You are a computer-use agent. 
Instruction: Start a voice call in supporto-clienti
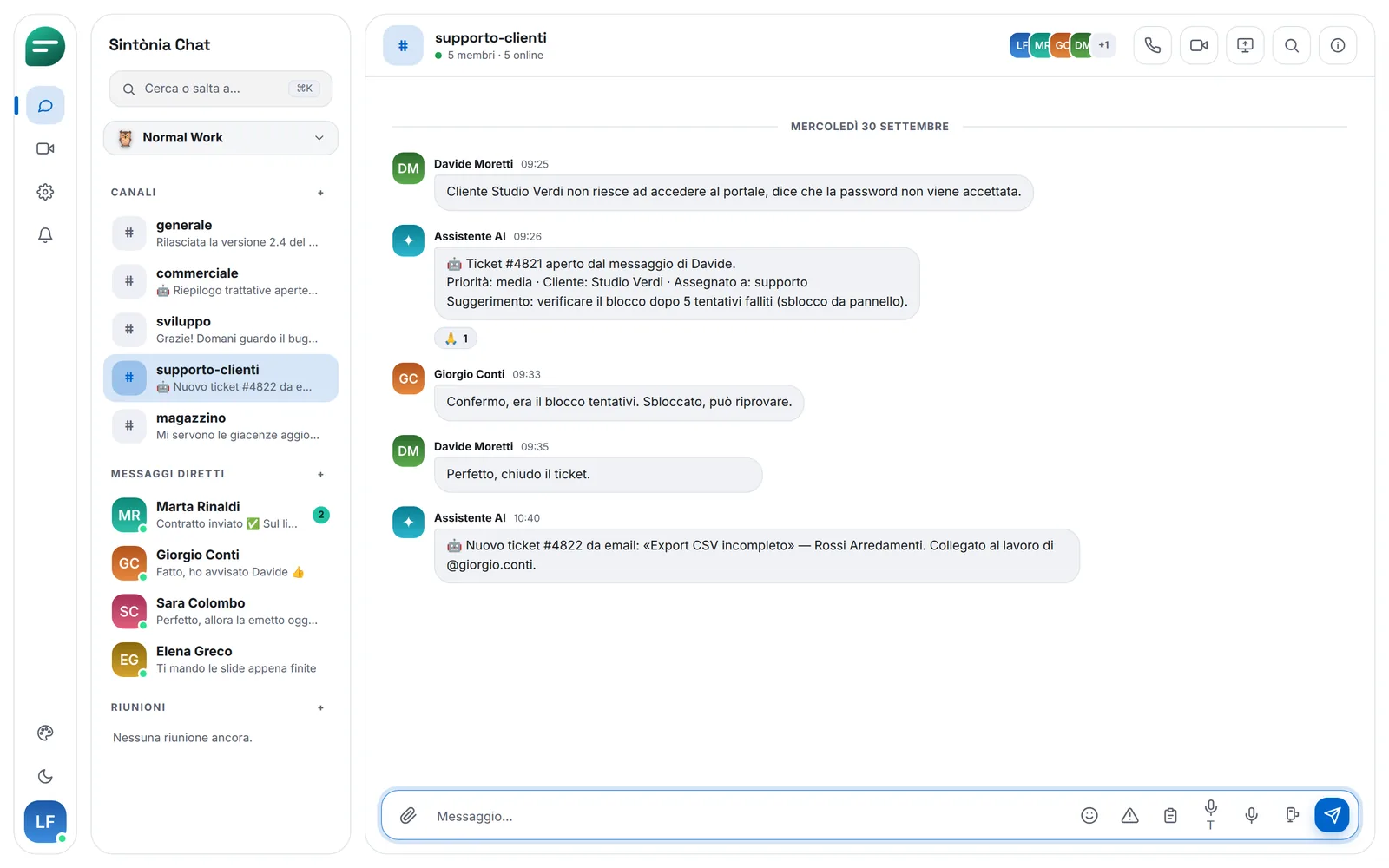pos(1153,45)
